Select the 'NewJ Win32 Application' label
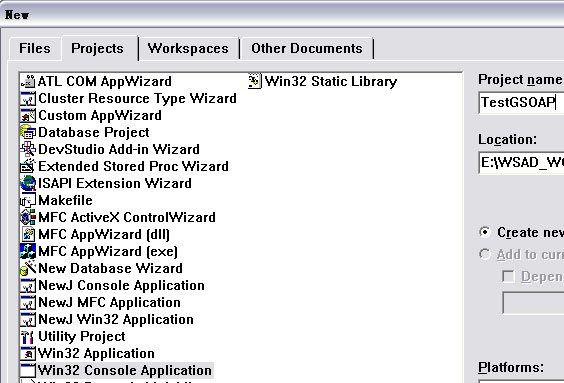 116,319
